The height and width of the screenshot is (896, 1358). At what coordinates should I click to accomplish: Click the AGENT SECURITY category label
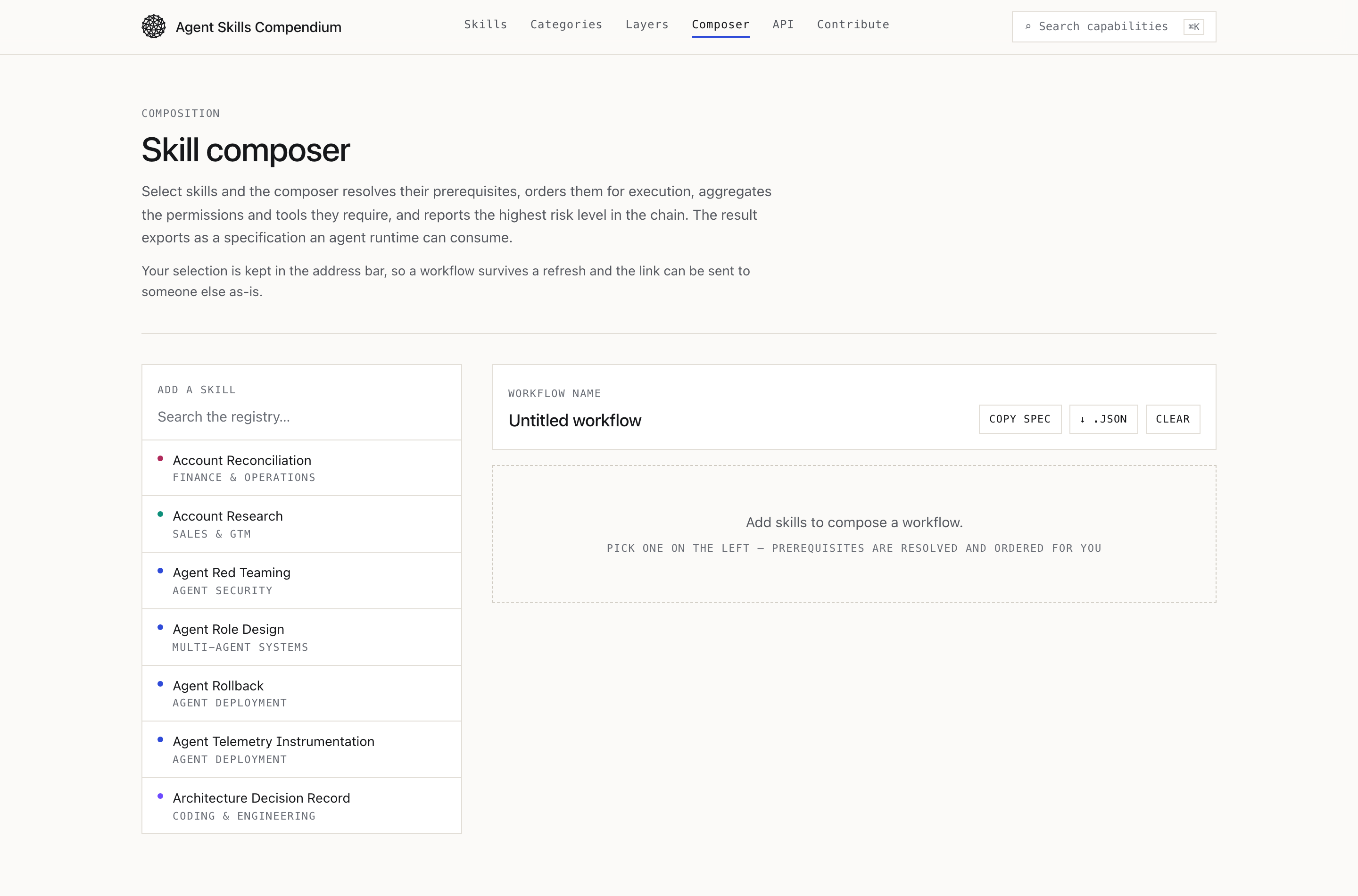tap(222, 590)
